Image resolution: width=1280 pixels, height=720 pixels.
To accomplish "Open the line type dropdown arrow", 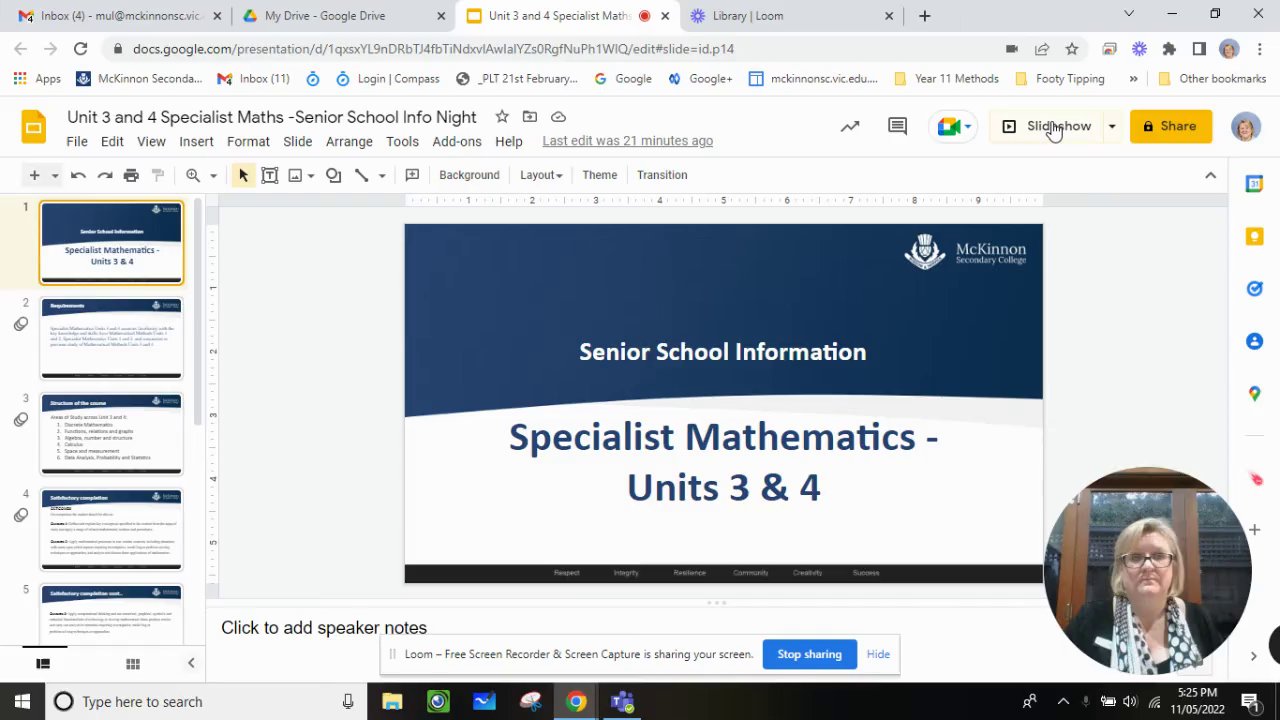I will coord(382,176).
